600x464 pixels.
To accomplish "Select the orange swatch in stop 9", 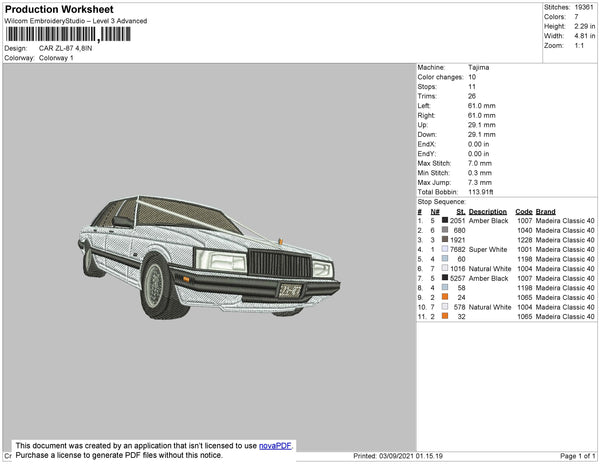I will [445, 297].
